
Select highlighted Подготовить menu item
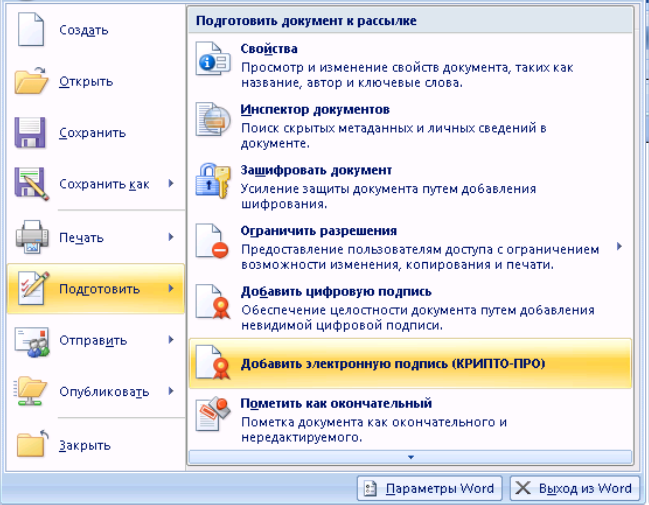[96, 289]
